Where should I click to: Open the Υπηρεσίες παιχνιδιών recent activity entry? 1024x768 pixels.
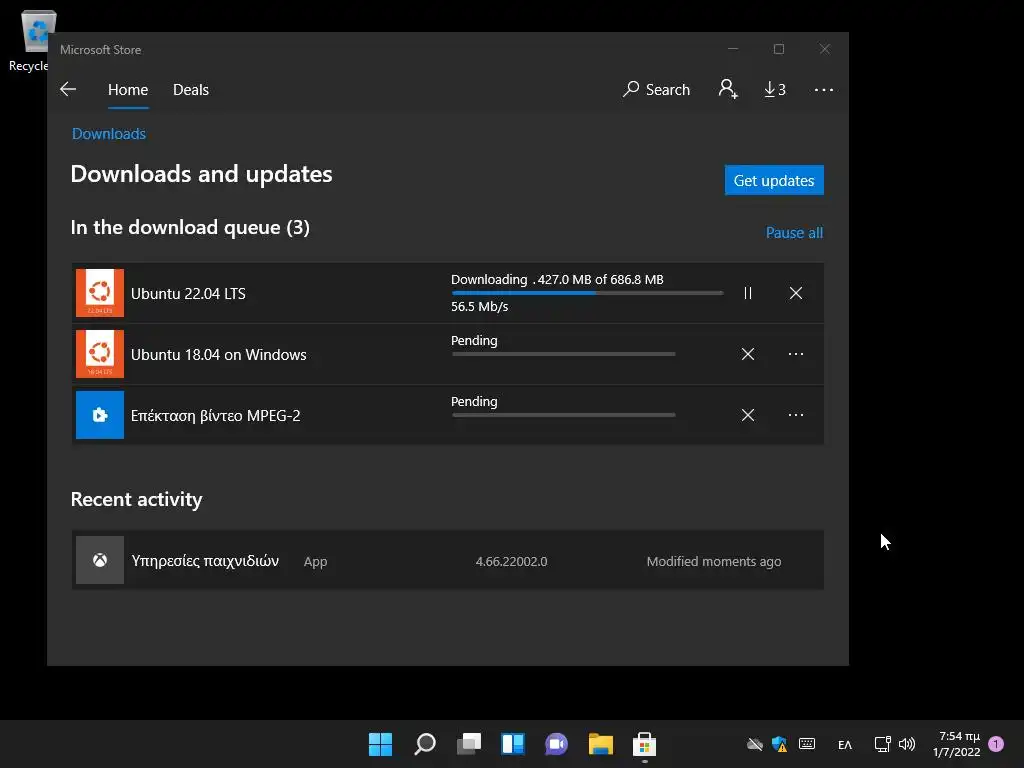tap(447, 560)
